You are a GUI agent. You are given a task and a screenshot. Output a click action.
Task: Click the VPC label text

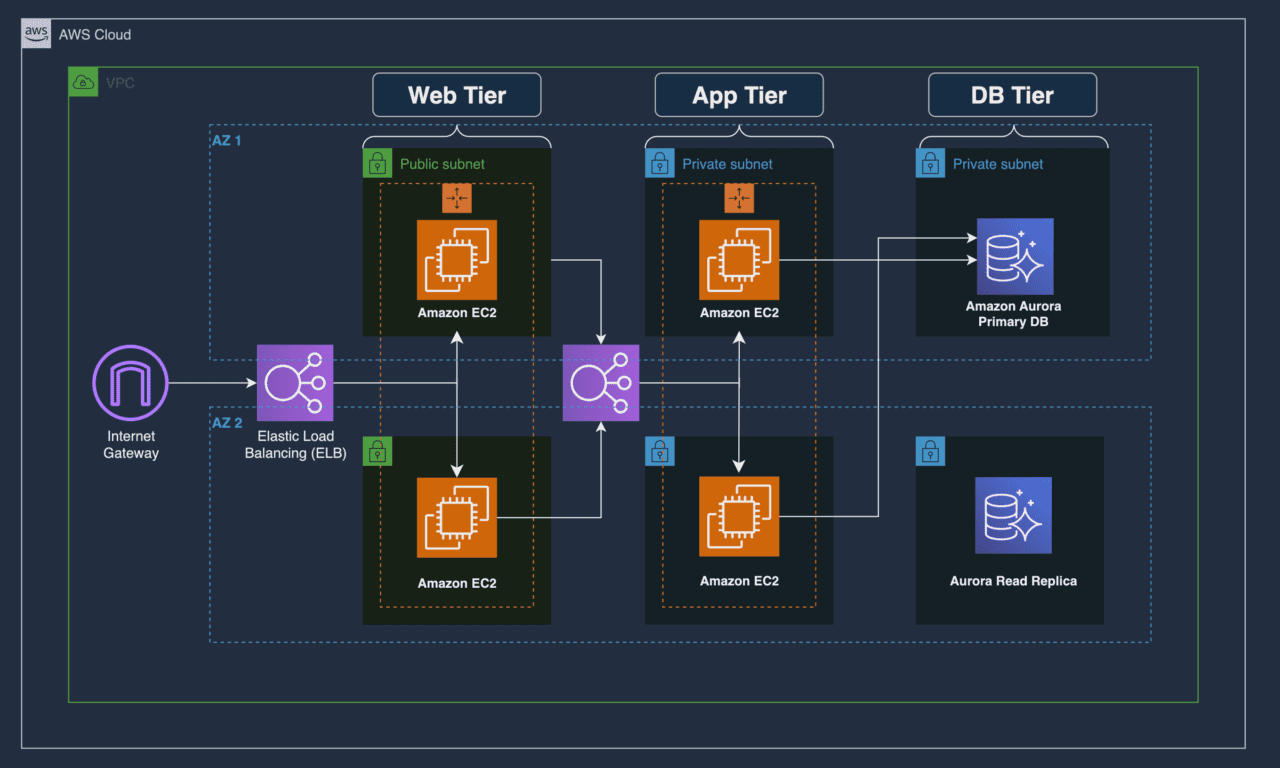pos(120,83)
